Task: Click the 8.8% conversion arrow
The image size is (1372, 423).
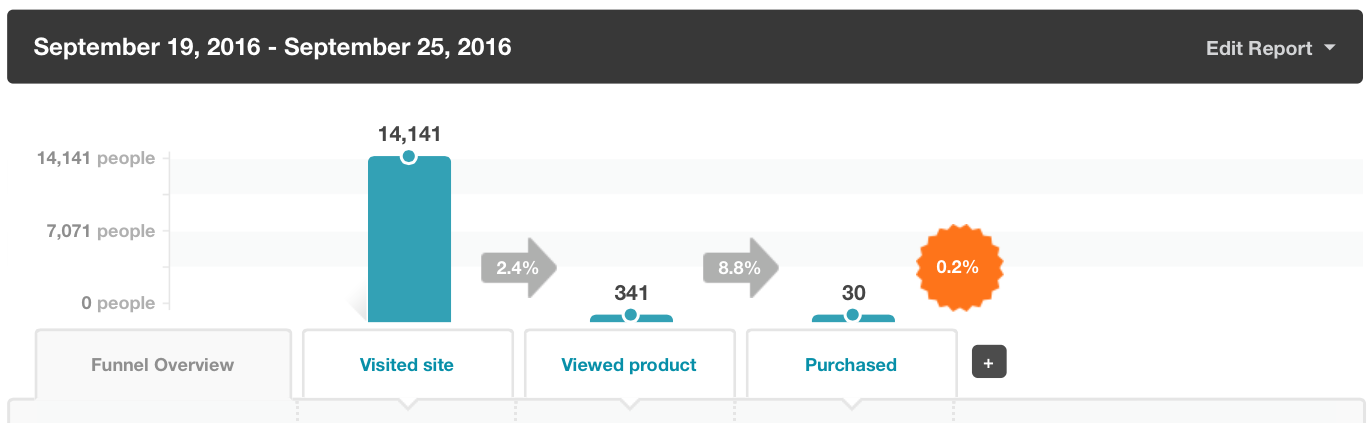Action: [740, 267]
